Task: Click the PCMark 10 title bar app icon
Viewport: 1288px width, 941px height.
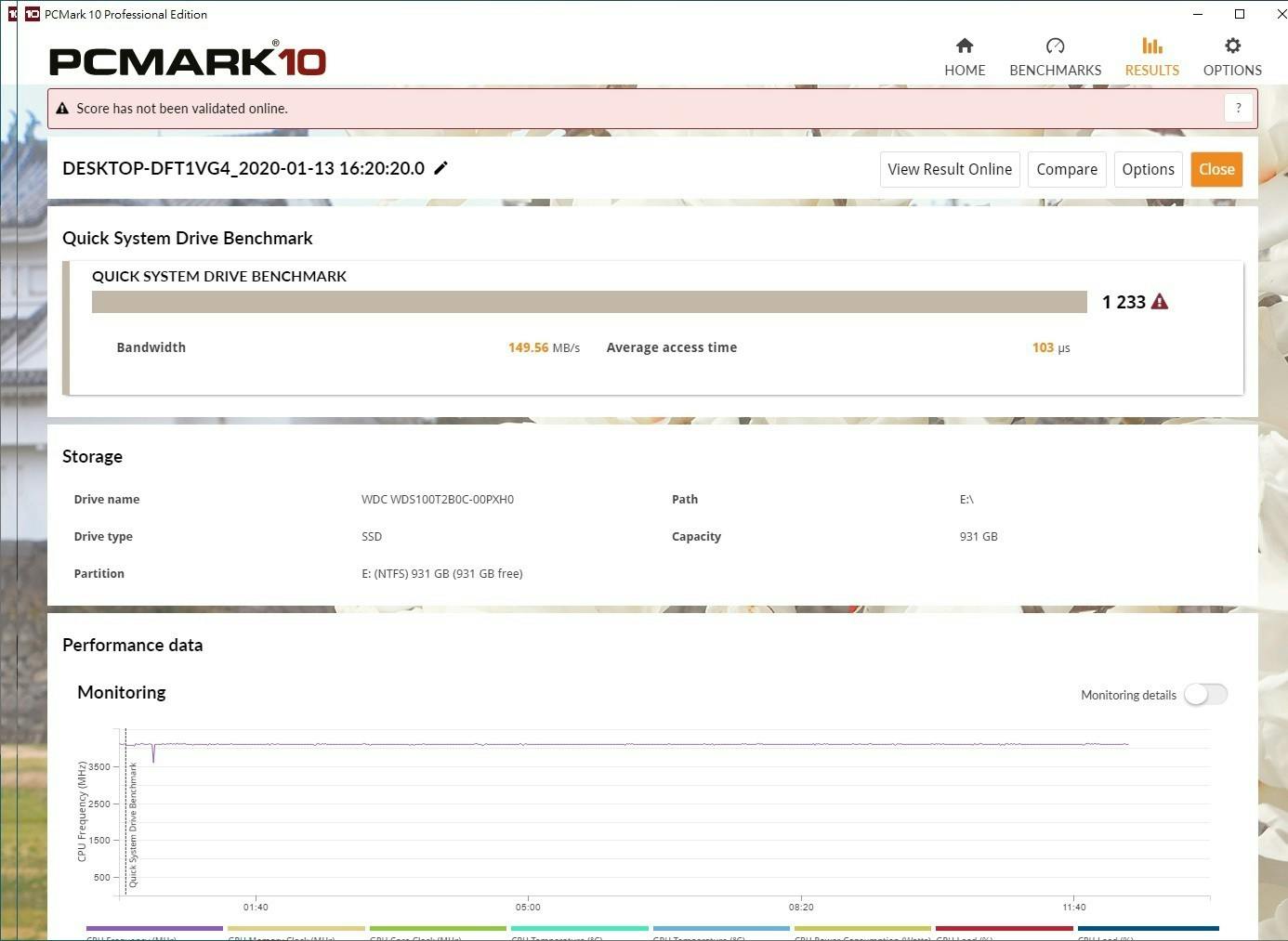Action: tap(33, 14)
